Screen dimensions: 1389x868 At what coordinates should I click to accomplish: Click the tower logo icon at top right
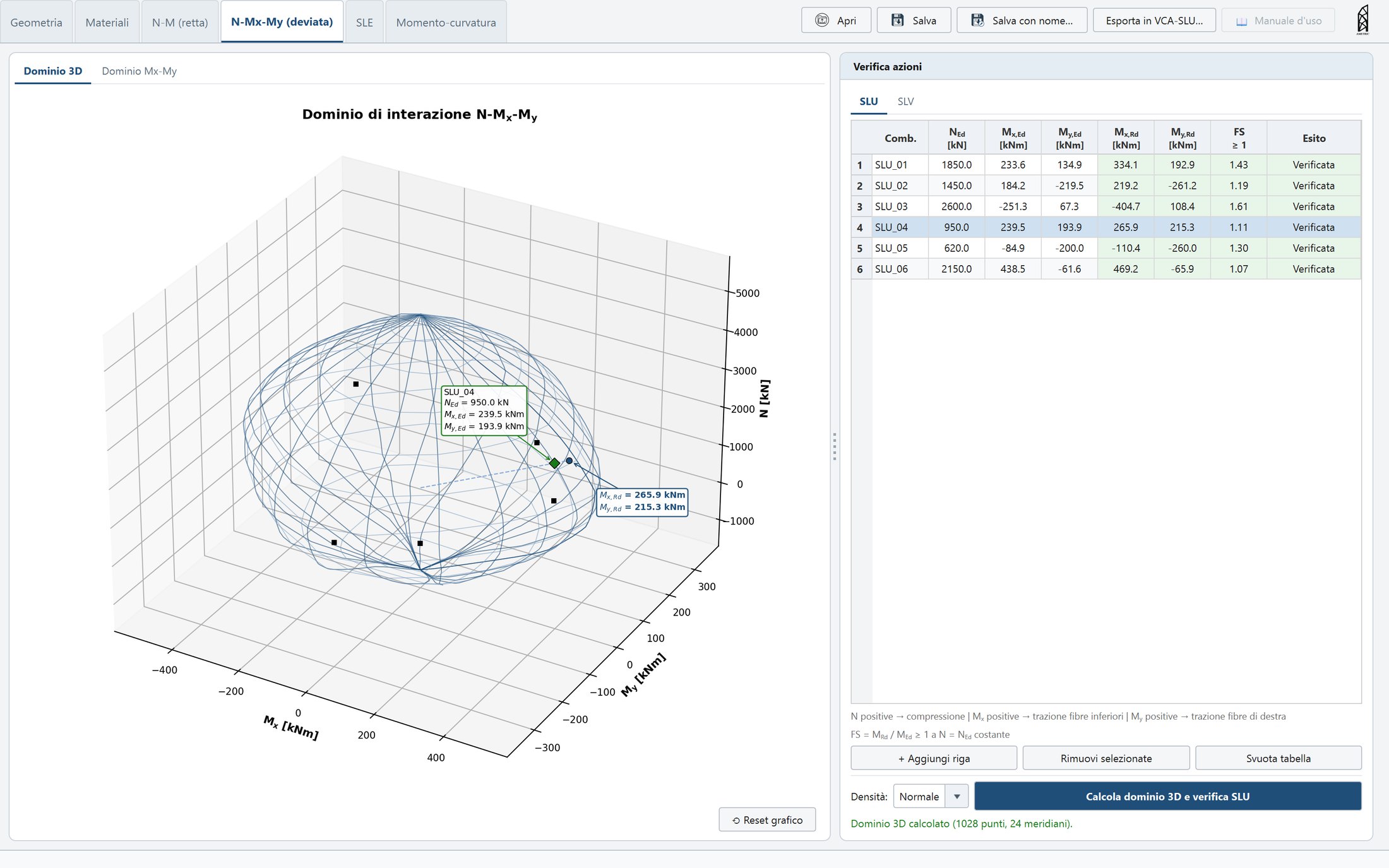(x=1362, y=20)
